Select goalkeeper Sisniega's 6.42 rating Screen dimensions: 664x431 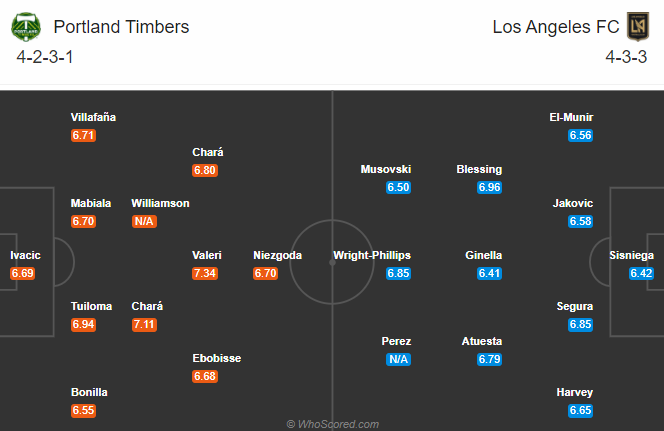[x=641, y=274]
